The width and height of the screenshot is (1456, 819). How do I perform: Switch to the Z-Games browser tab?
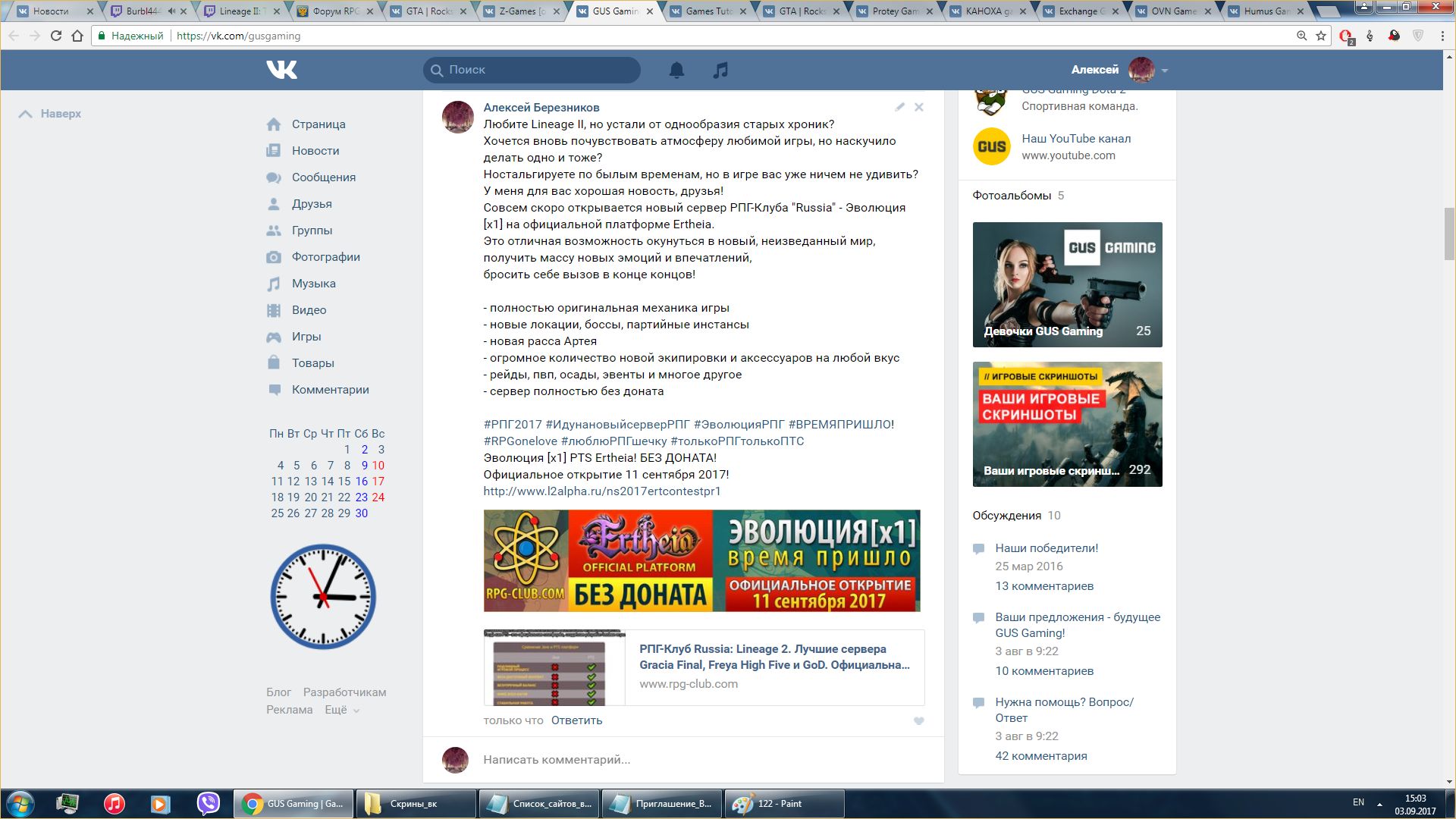522,11
